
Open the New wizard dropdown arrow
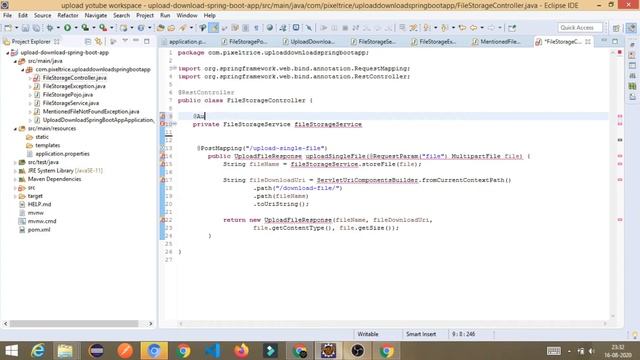tap(16, 28)
